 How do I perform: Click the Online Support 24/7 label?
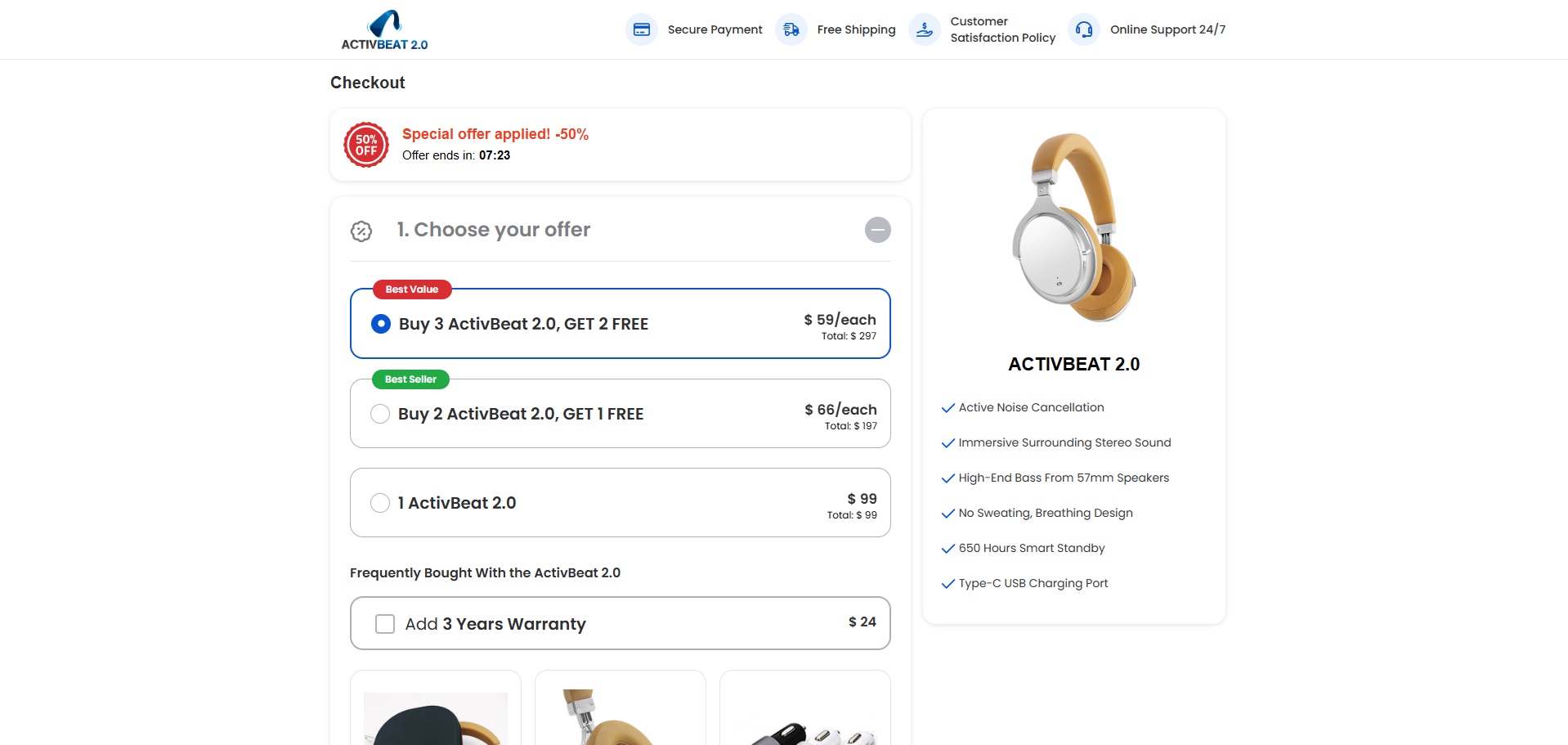pos(1167,30)
